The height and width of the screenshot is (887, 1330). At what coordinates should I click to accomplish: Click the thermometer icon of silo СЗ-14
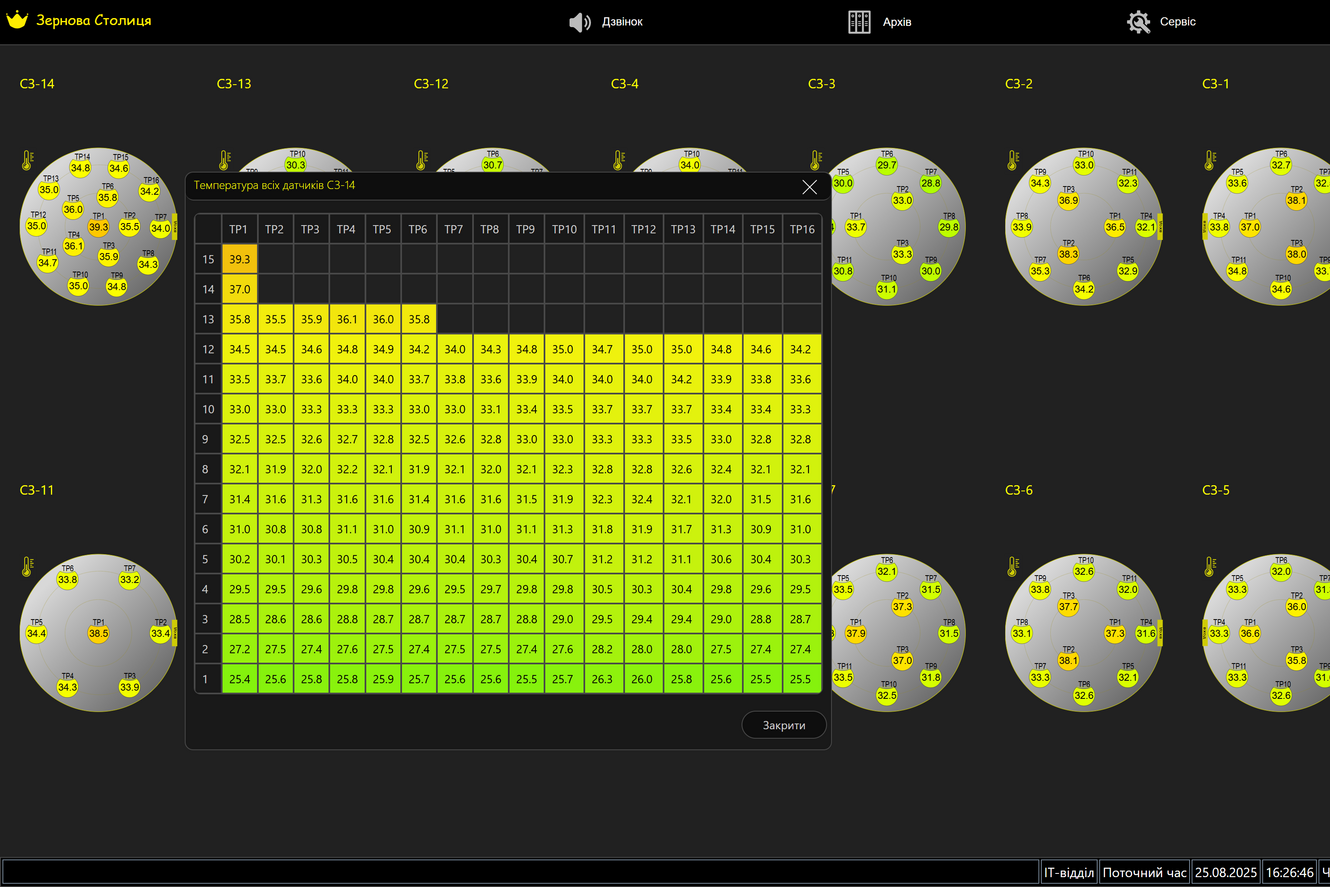click(28, 160)
